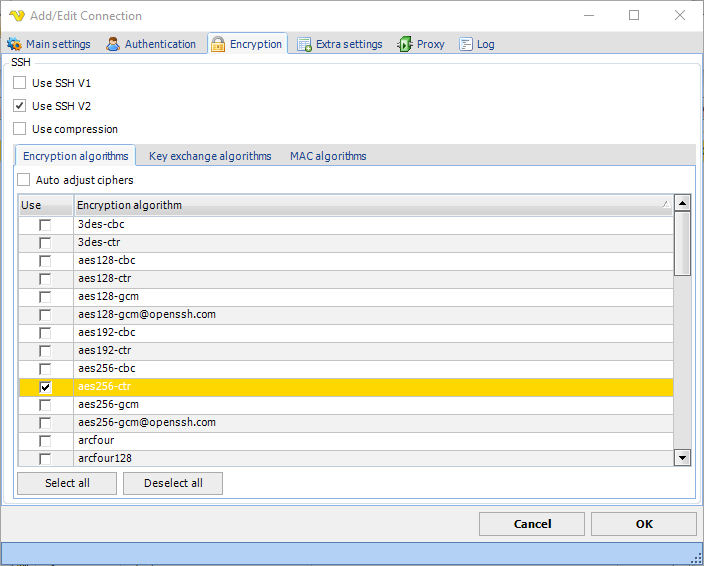This screenshot has height=566, width=704.
Task: Click the Proxy tab icon
Action: [405, 44]
